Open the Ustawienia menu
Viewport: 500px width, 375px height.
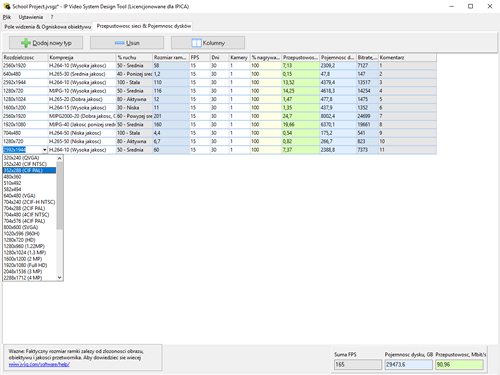31,17
